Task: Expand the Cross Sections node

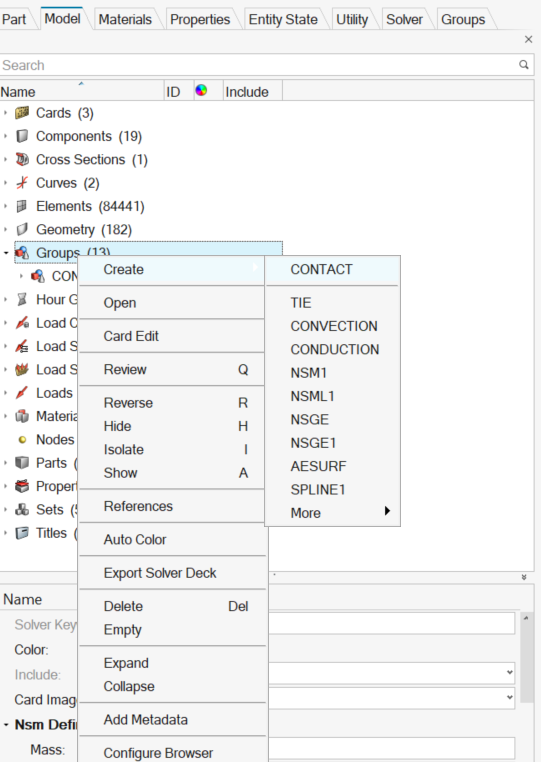Action: (x=5, y=159)
